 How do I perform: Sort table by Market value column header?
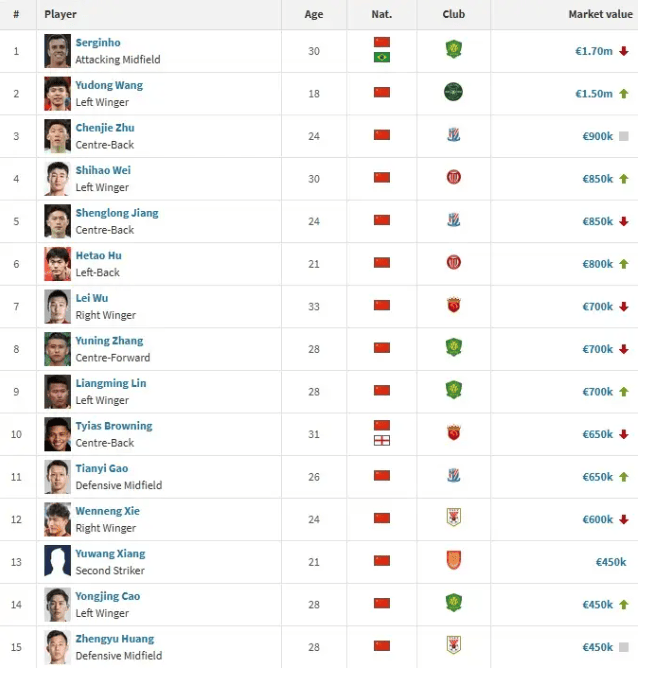click(x=600, y=14)
